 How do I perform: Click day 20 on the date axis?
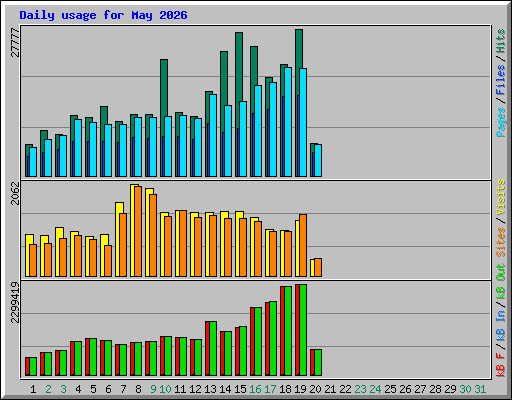tap(315, 389)
